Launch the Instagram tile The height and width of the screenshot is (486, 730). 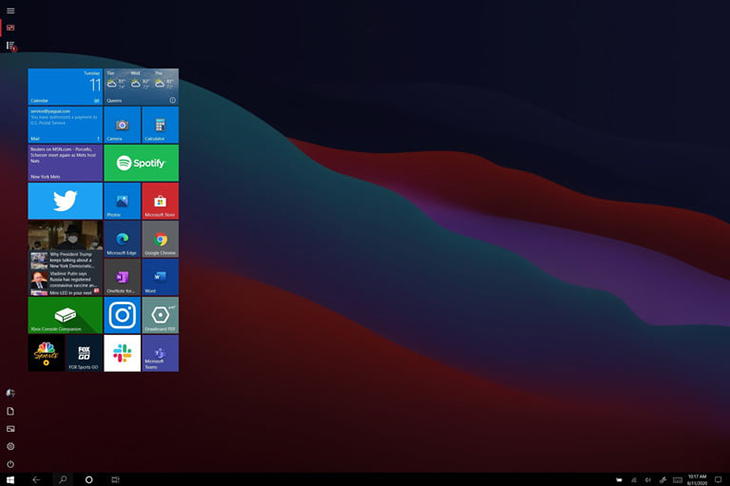coord(122,315)
